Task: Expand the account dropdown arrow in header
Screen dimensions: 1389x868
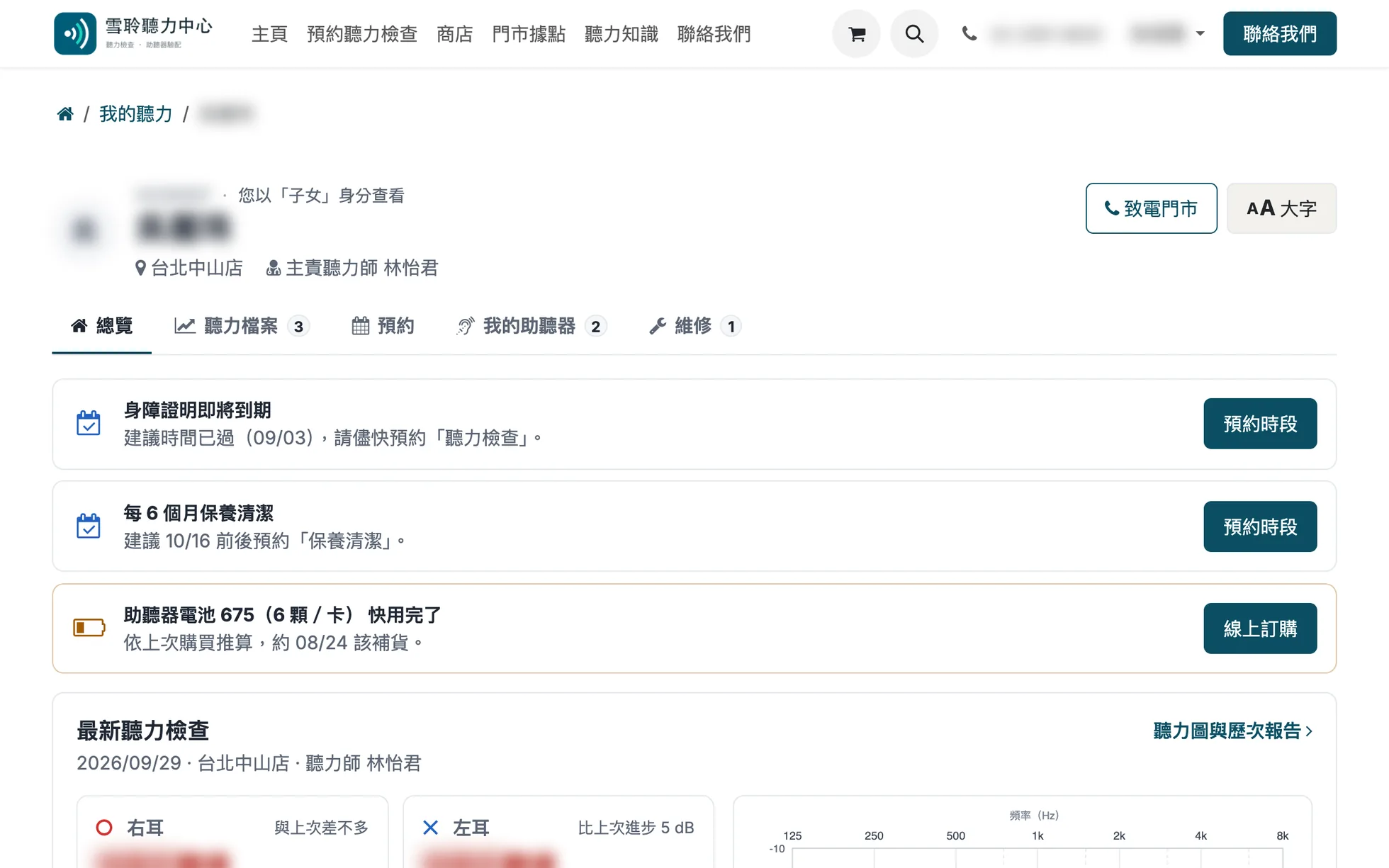Action: click(x=1200, y=33)
